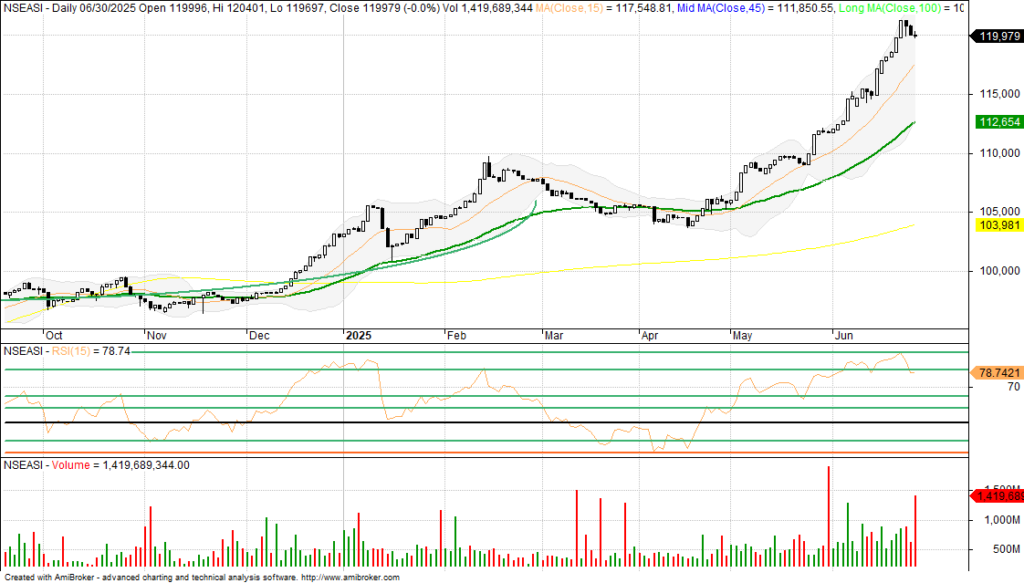Click the 2025 year label on the time axis
This screenshot has height=583, width=1024.
(357, 336)
